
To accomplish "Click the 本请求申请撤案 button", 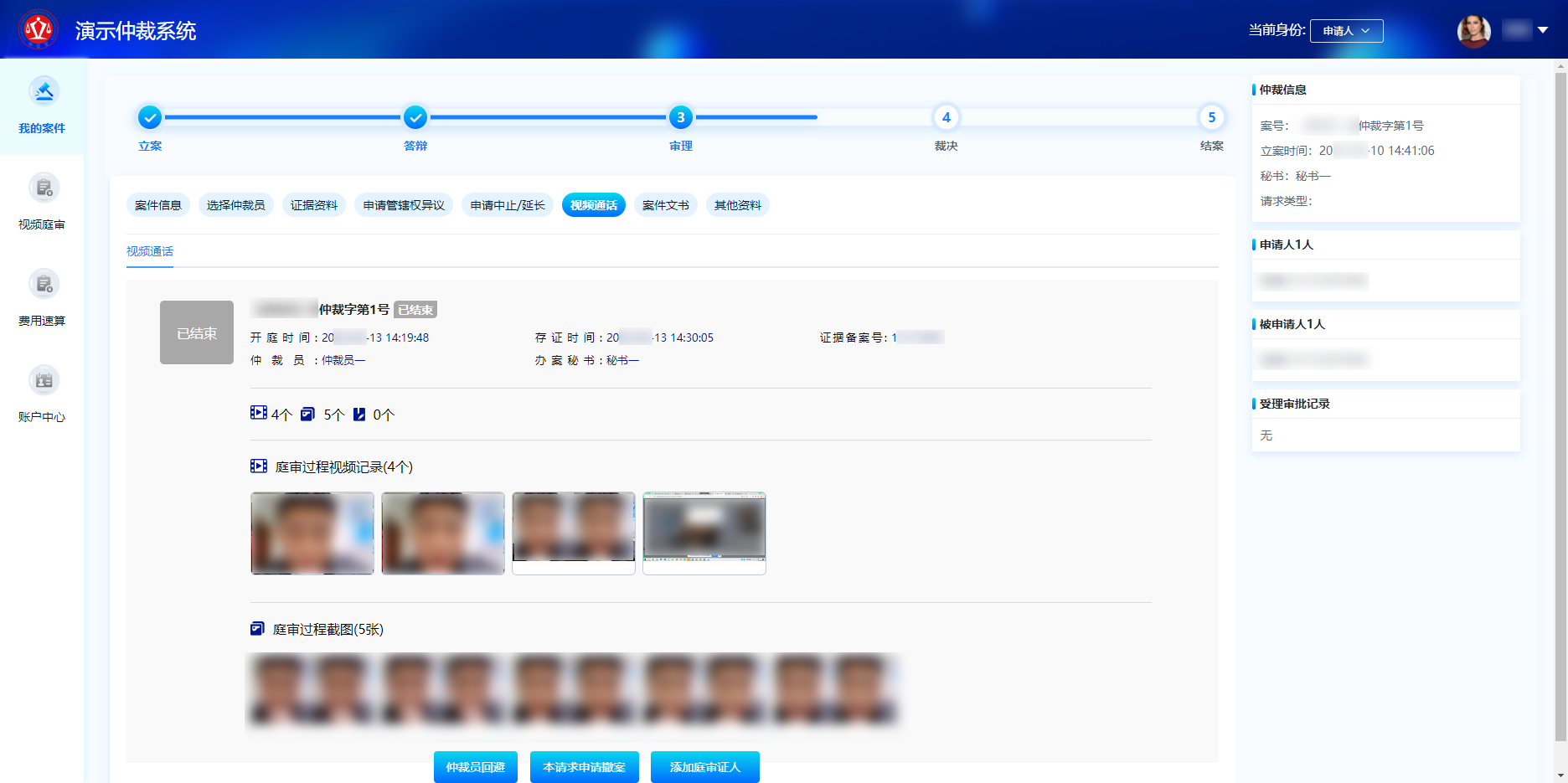I will [585, 767].
